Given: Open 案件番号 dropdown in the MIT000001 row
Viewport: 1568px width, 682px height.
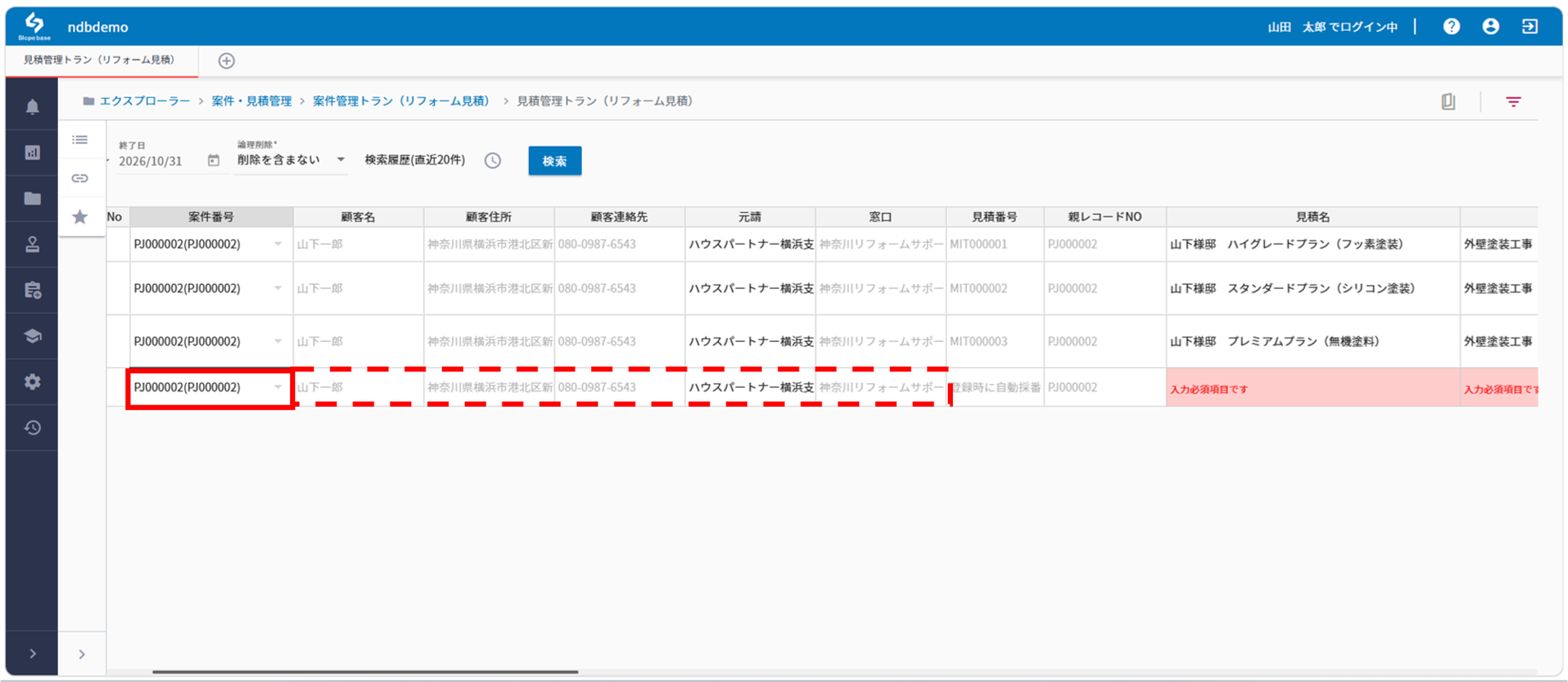Looking at the screenshot, I should 278,245.
